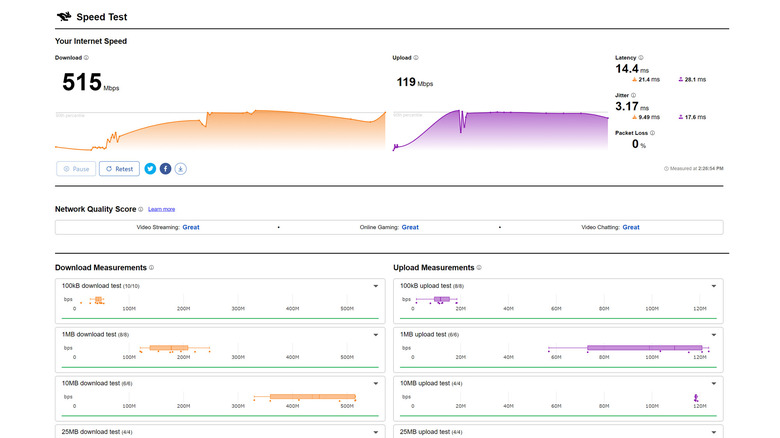Viewport: 780px width, 438px height.
Task: Download results with the download icon
Action: [181, 169]
